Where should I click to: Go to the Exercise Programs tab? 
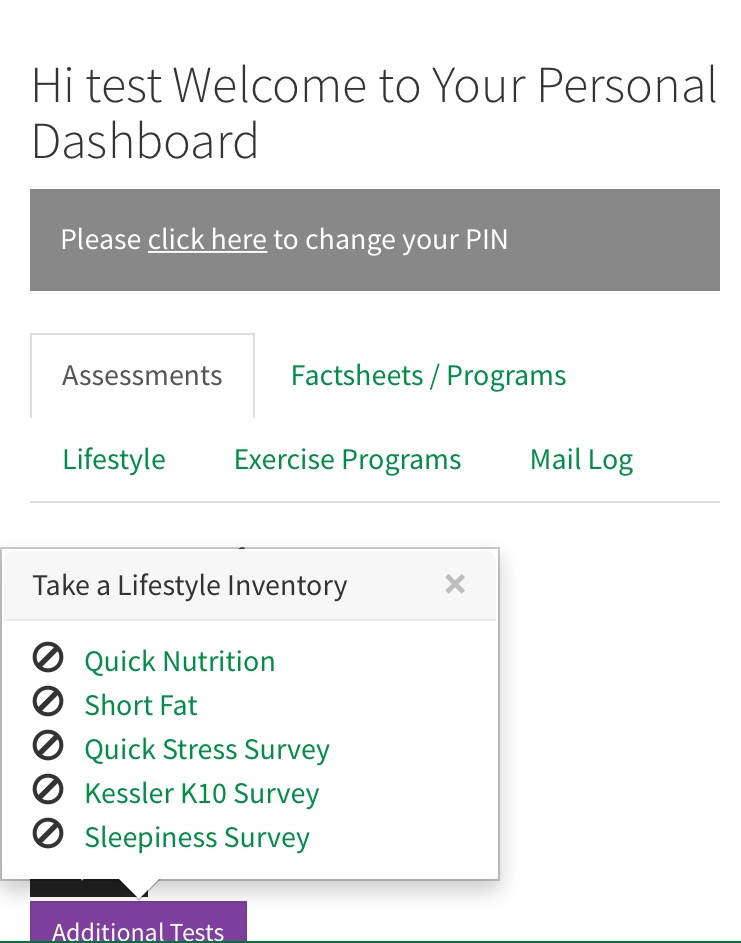[x=347, y=460]
